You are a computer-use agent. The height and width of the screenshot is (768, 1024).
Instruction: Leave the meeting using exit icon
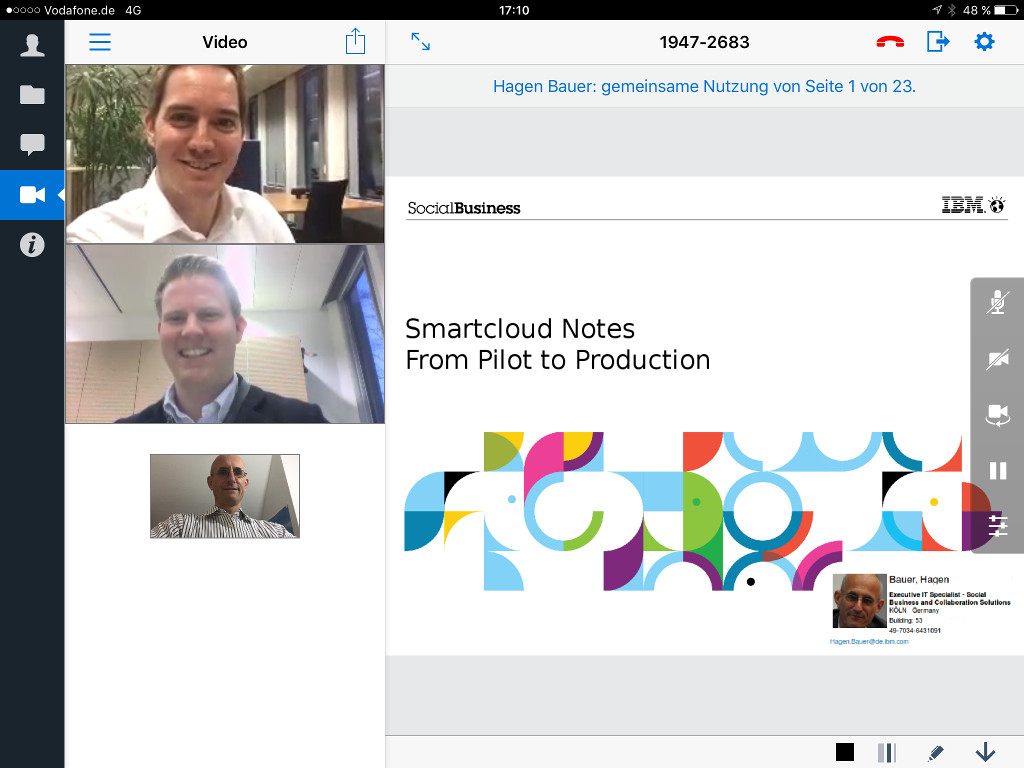938,42
